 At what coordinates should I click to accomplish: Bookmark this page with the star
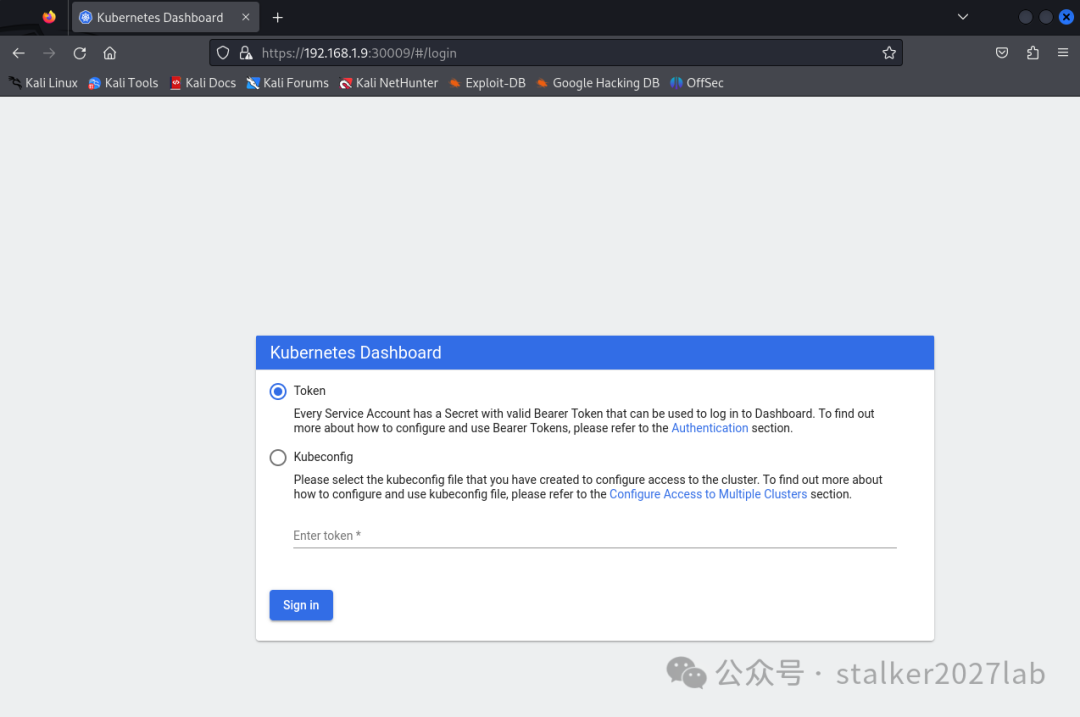pos(889,53)
